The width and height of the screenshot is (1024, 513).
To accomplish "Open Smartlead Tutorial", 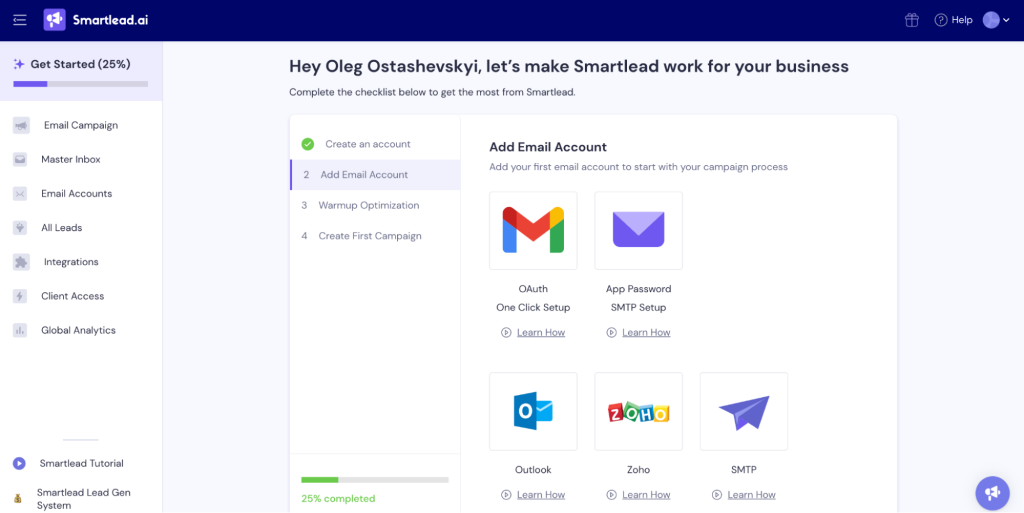I will pos(81,463).
